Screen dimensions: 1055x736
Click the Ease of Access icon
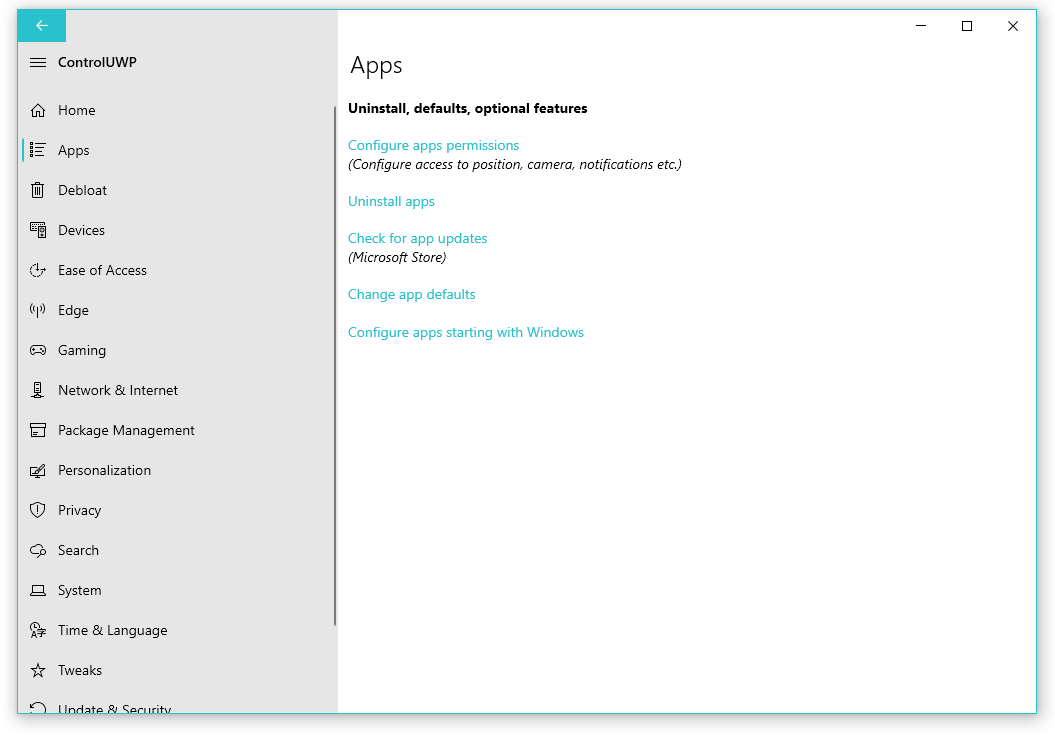tap(38, 270)
